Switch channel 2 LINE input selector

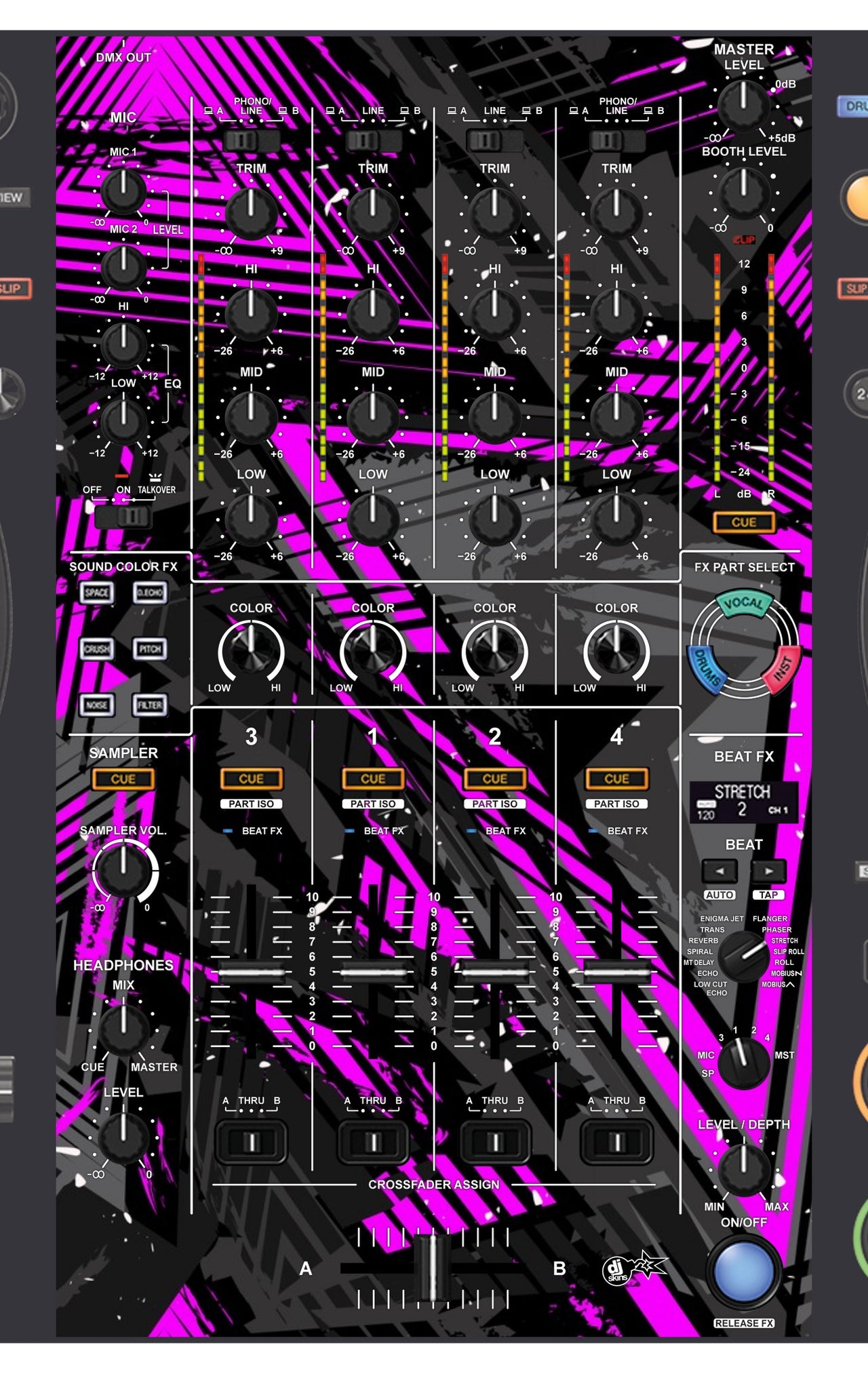tap(494, 141)
